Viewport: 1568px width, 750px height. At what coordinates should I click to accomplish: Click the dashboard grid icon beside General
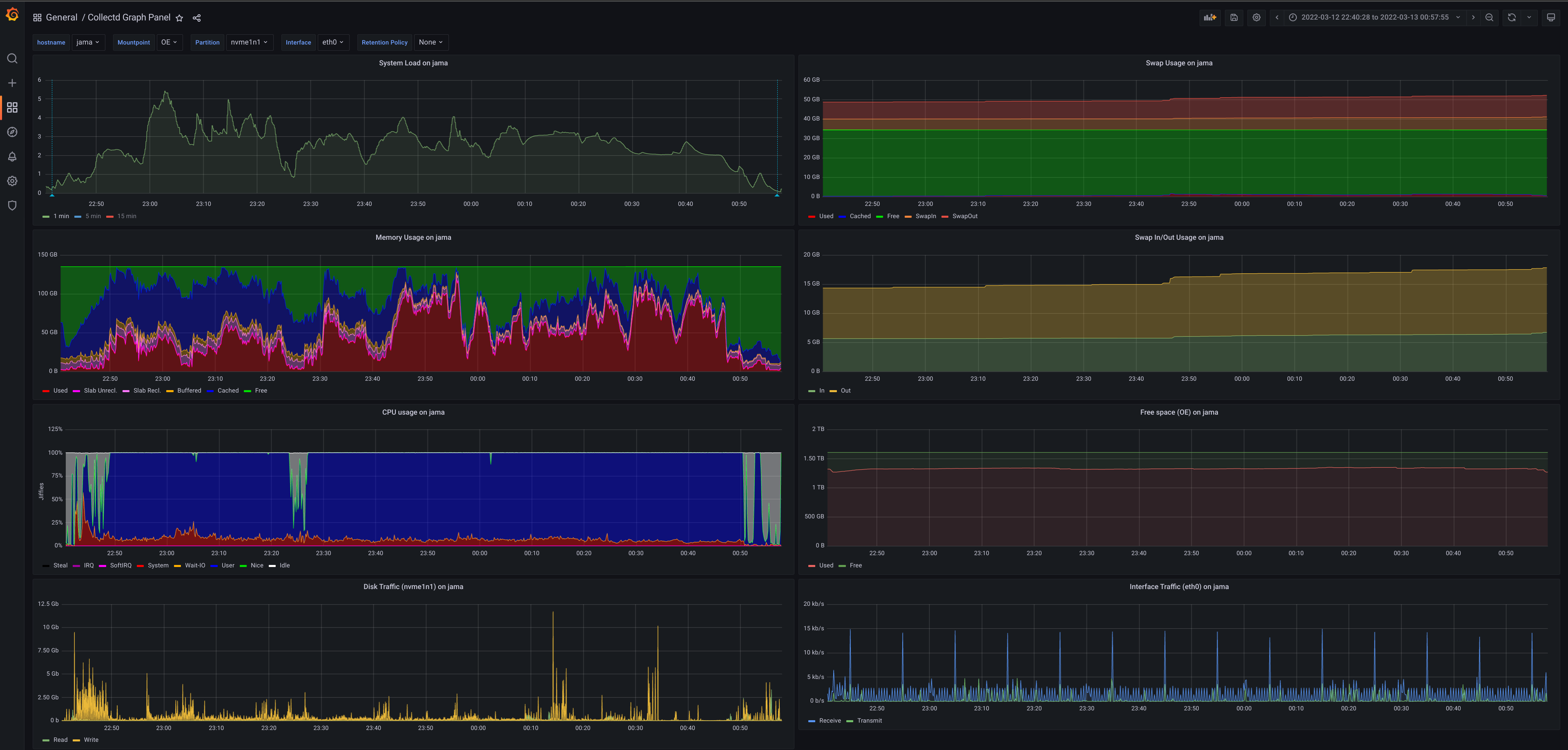(x=37, y=18)
